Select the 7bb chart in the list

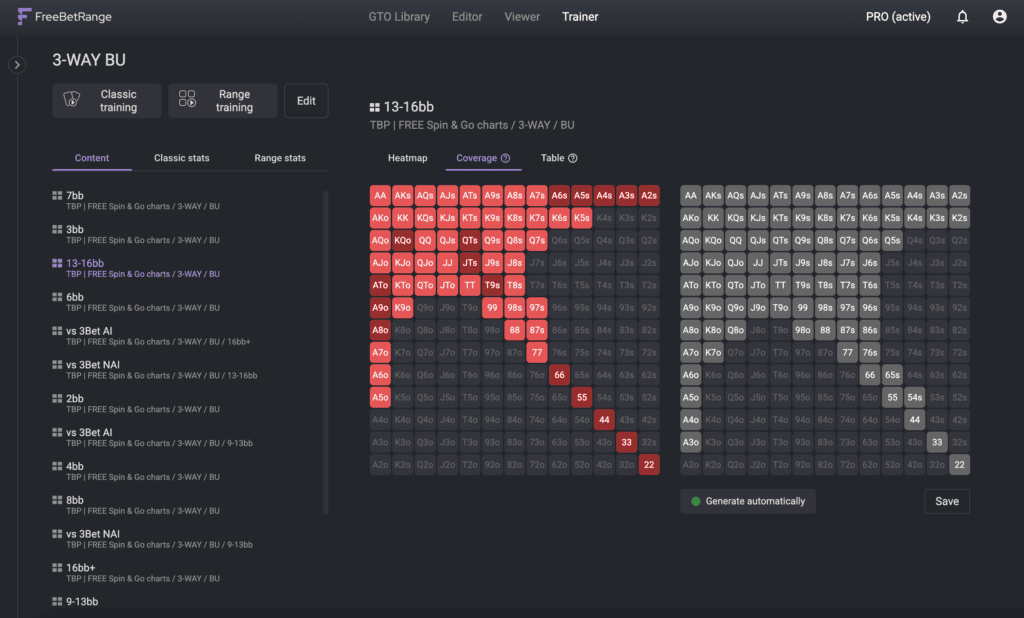pyautogui.click(x=75, y=196)
